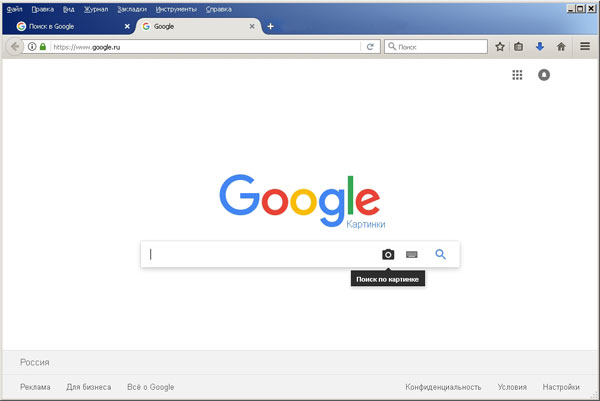Screen dimensions: 600x401
Task: Open Google notifications bell icon
Action: click(544, 75)
